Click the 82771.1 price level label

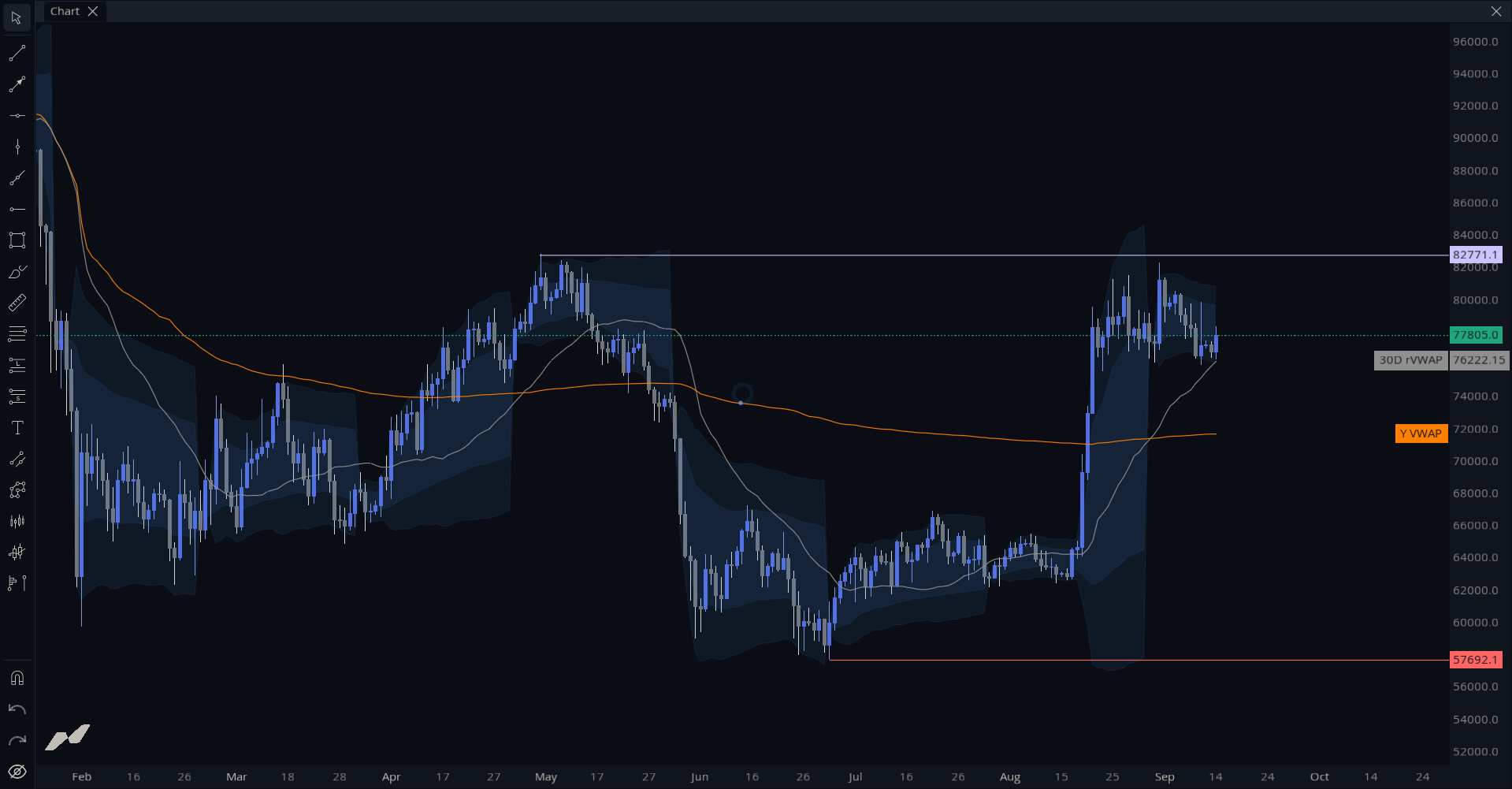click(x=1476, y=255)
